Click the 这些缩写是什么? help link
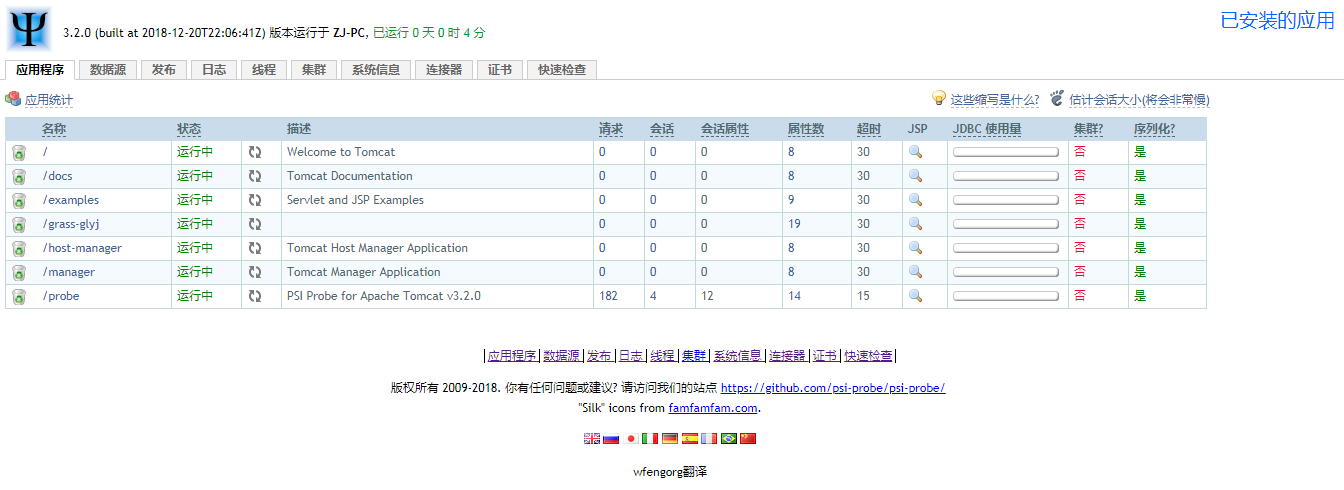1344x490 pixels. (995, 100)
